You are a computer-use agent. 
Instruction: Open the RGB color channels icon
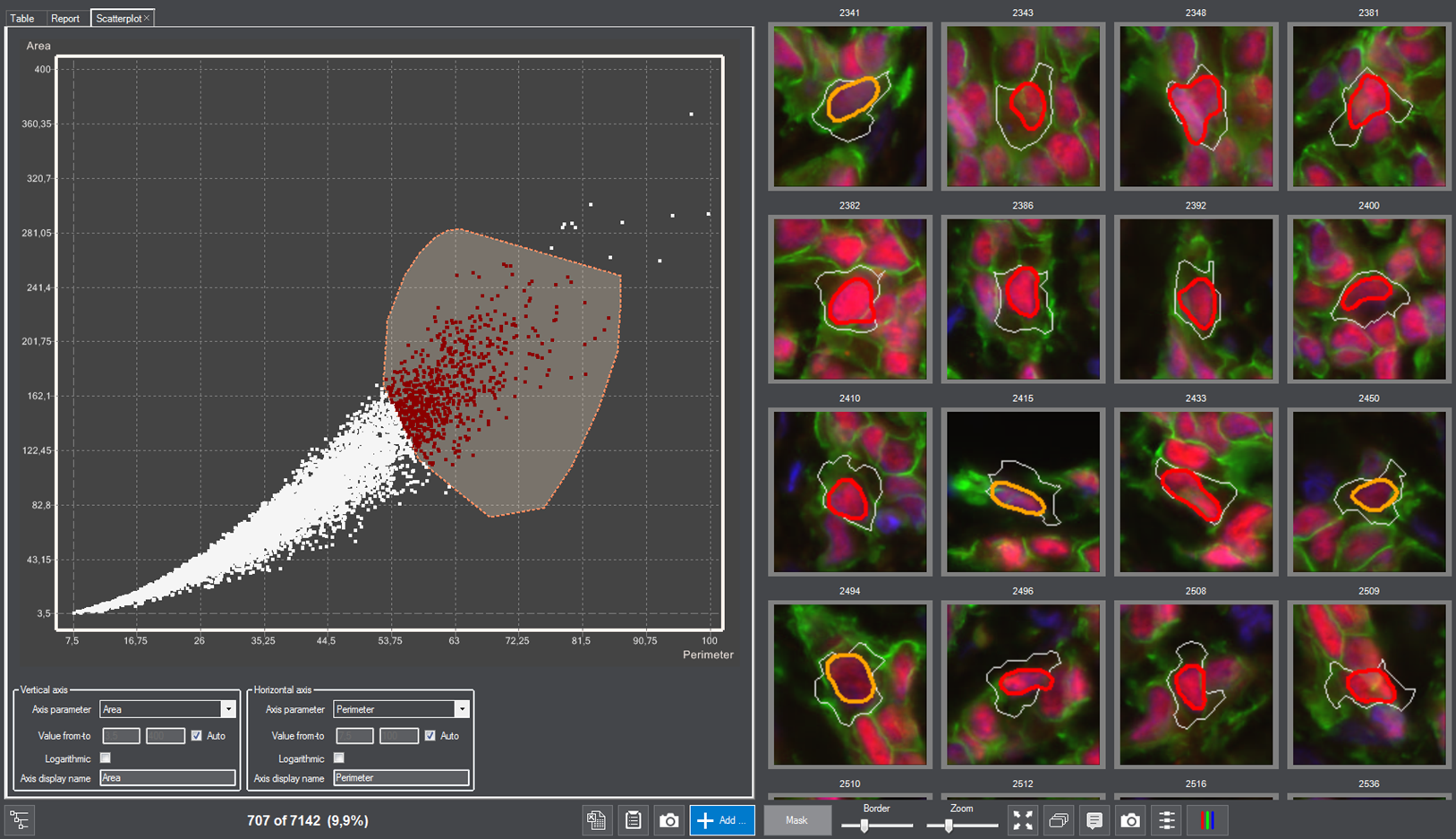point(1207,820)
